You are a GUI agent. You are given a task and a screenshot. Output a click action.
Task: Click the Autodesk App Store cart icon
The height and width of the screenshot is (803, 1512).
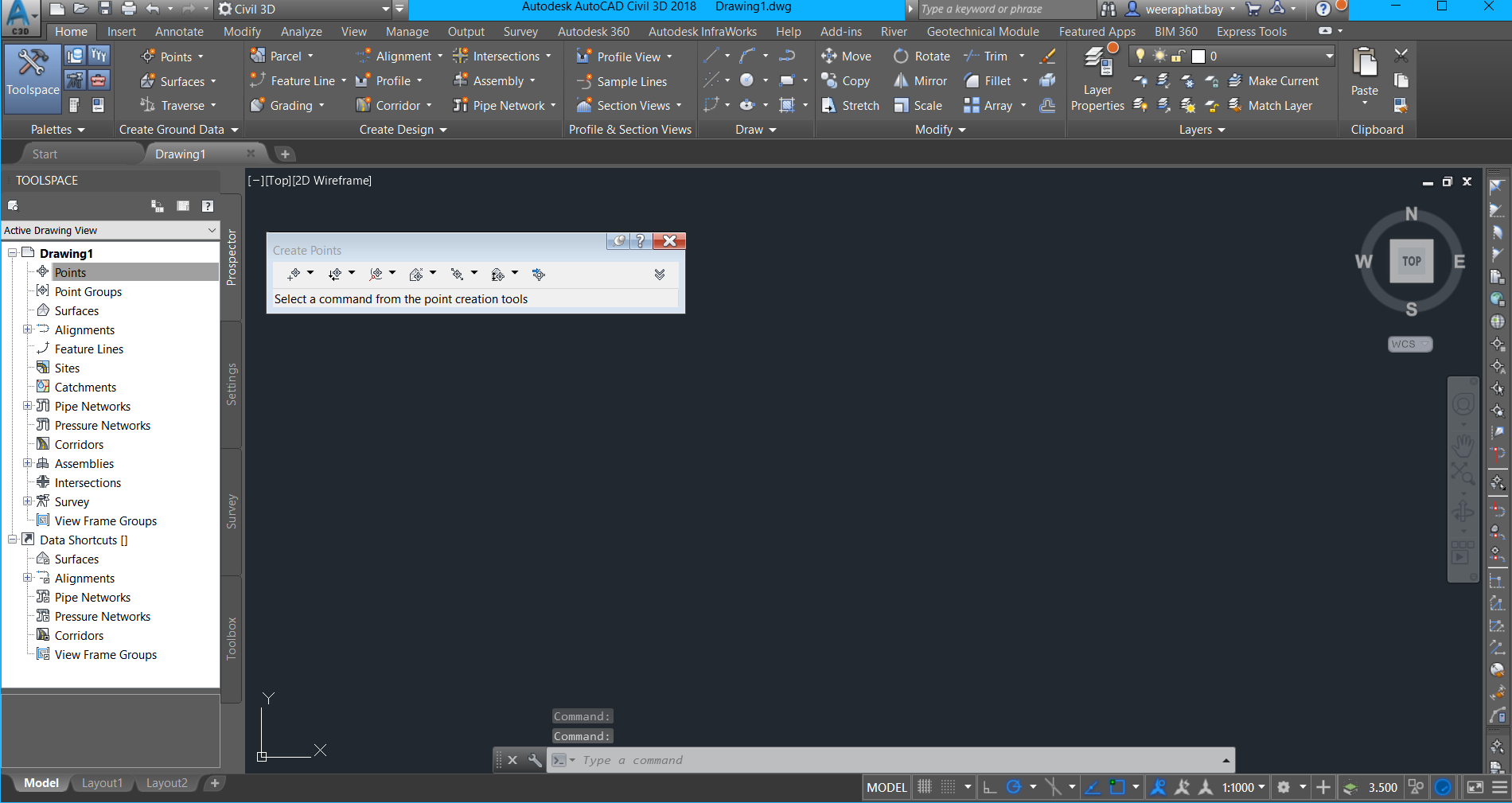(1253, 10)
